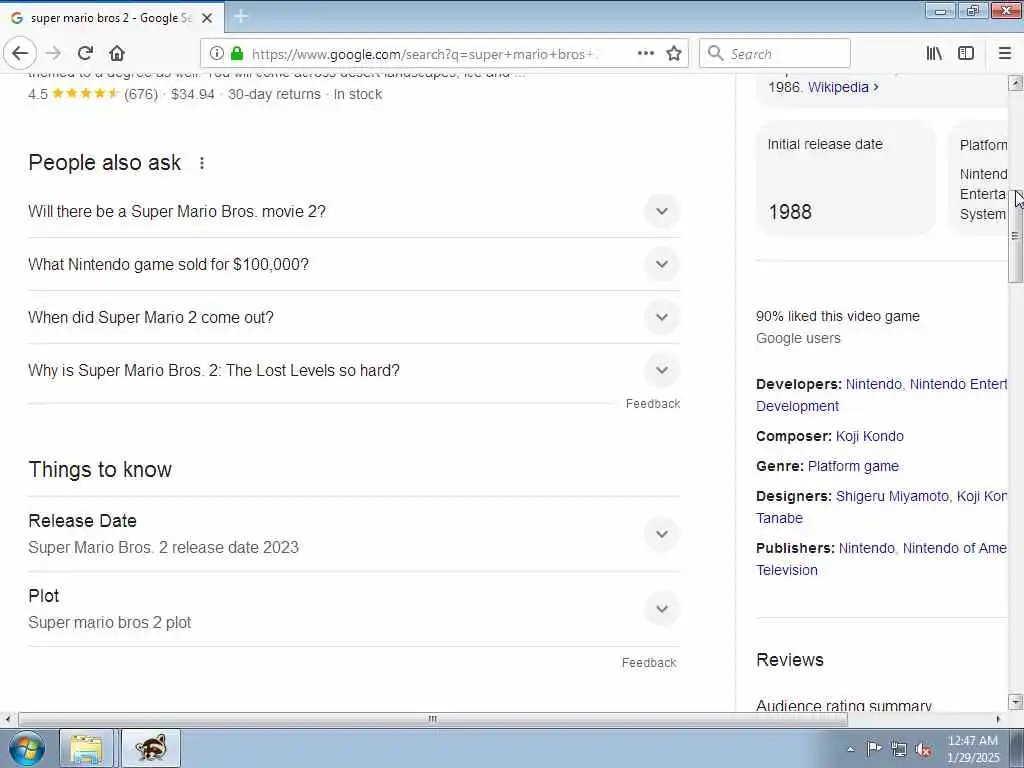
Task: Open the first Nintendo developer link
Action: coord(873,384)
